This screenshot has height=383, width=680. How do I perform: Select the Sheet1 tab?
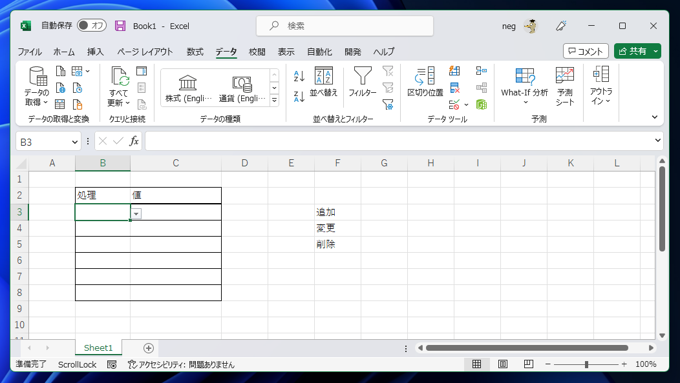point(98,348)
